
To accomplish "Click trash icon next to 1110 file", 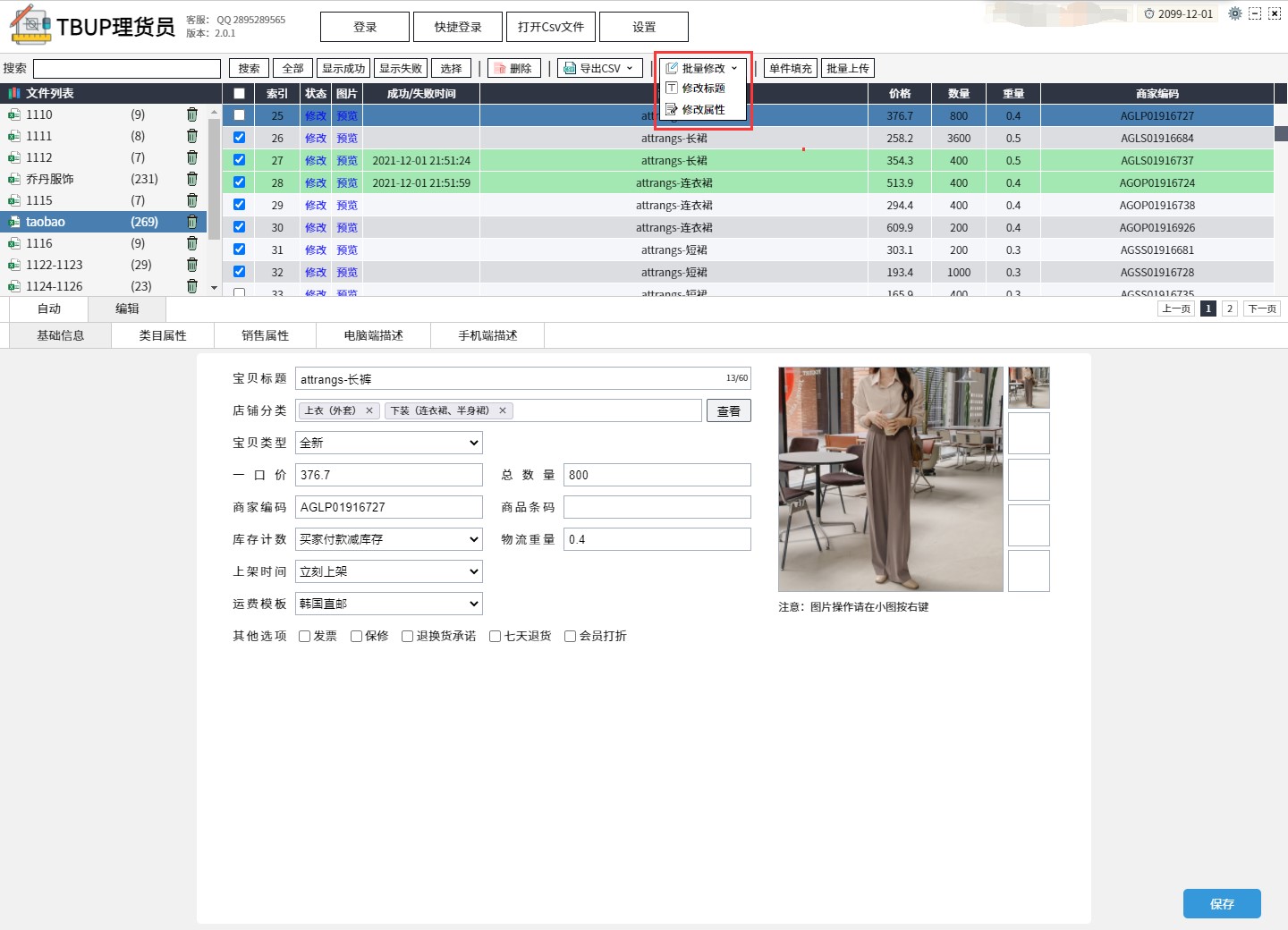I will 191,114.
